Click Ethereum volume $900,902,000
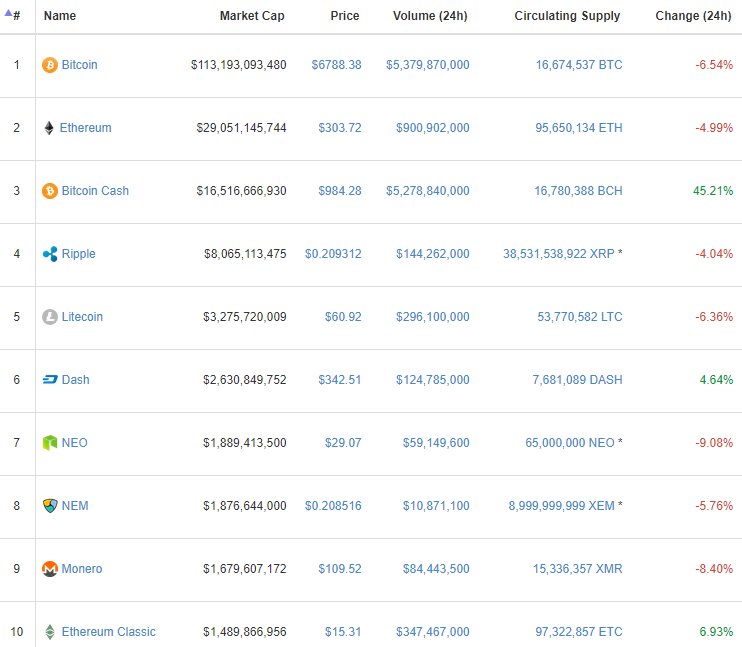742x647 pixels. click(433, 128)
